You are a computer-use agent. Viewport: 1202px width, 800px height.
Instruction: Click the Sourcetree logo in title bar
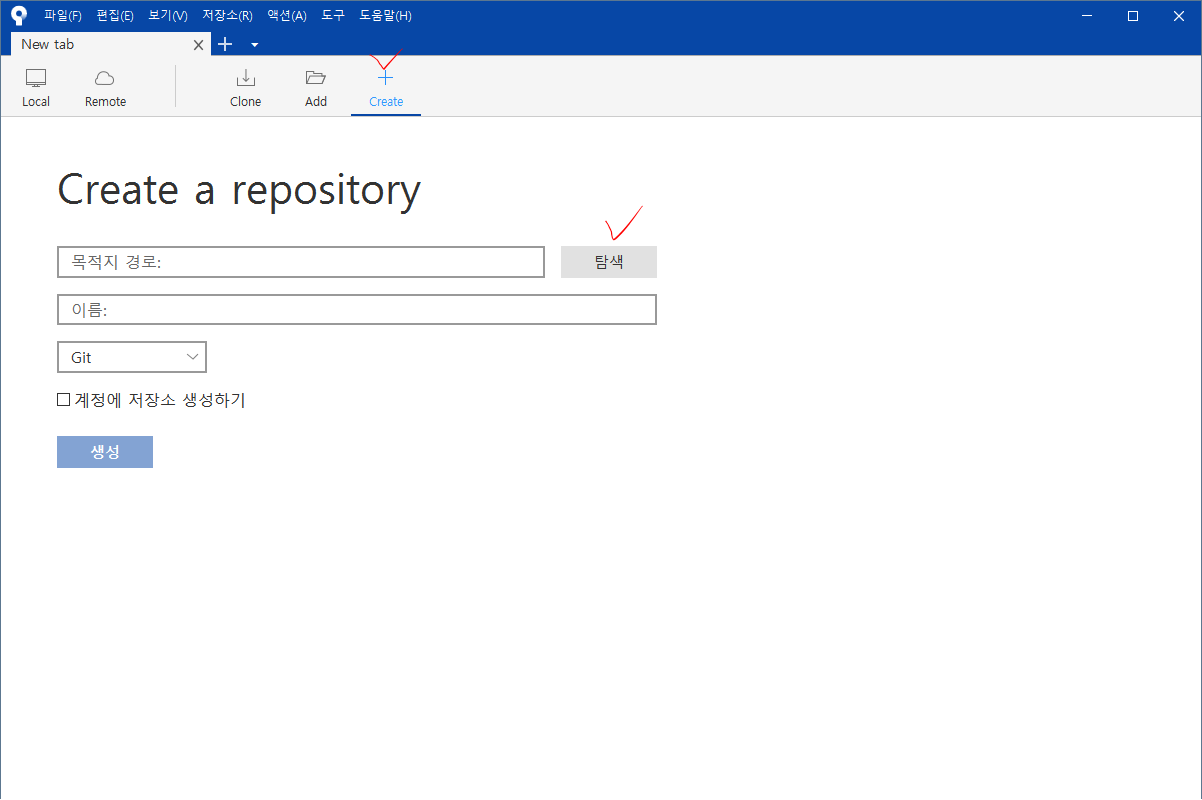(19, 15)
